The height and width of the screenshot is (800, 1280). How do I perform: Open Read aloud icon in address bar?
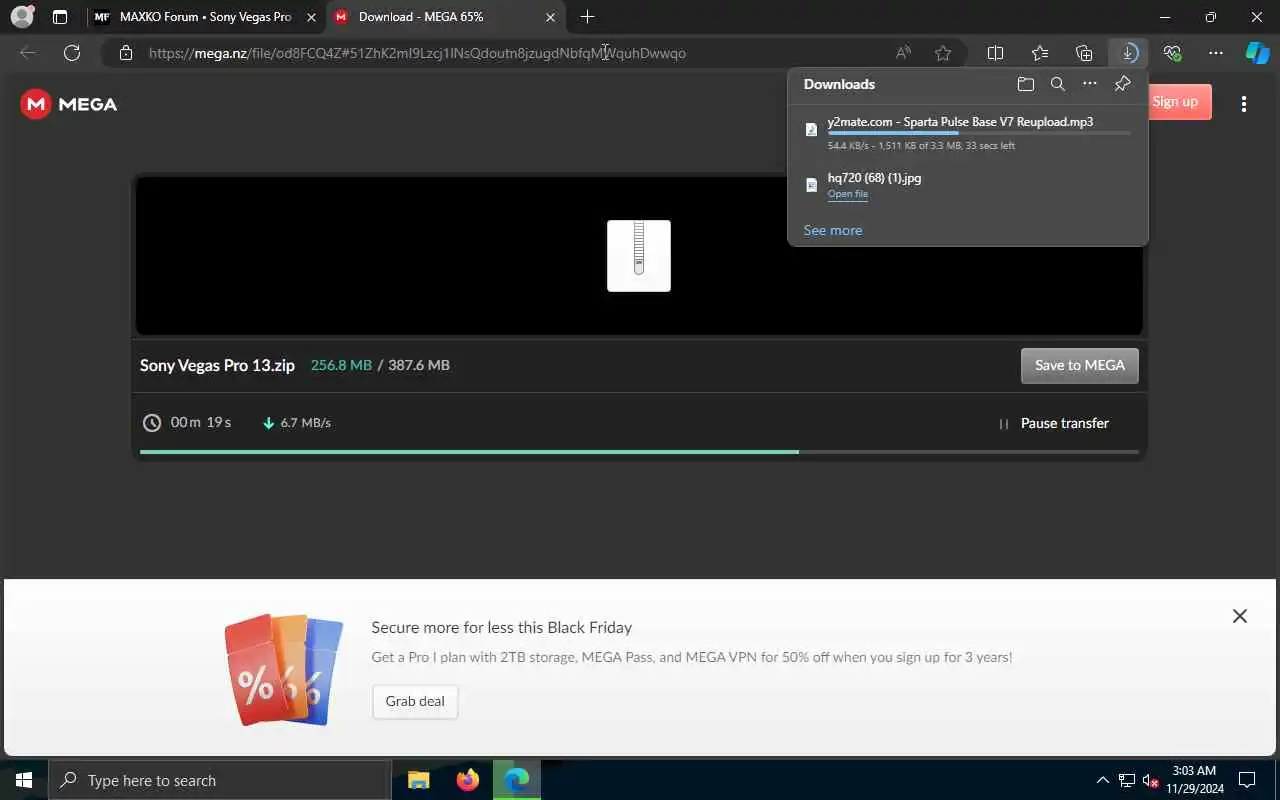(903, 53)
